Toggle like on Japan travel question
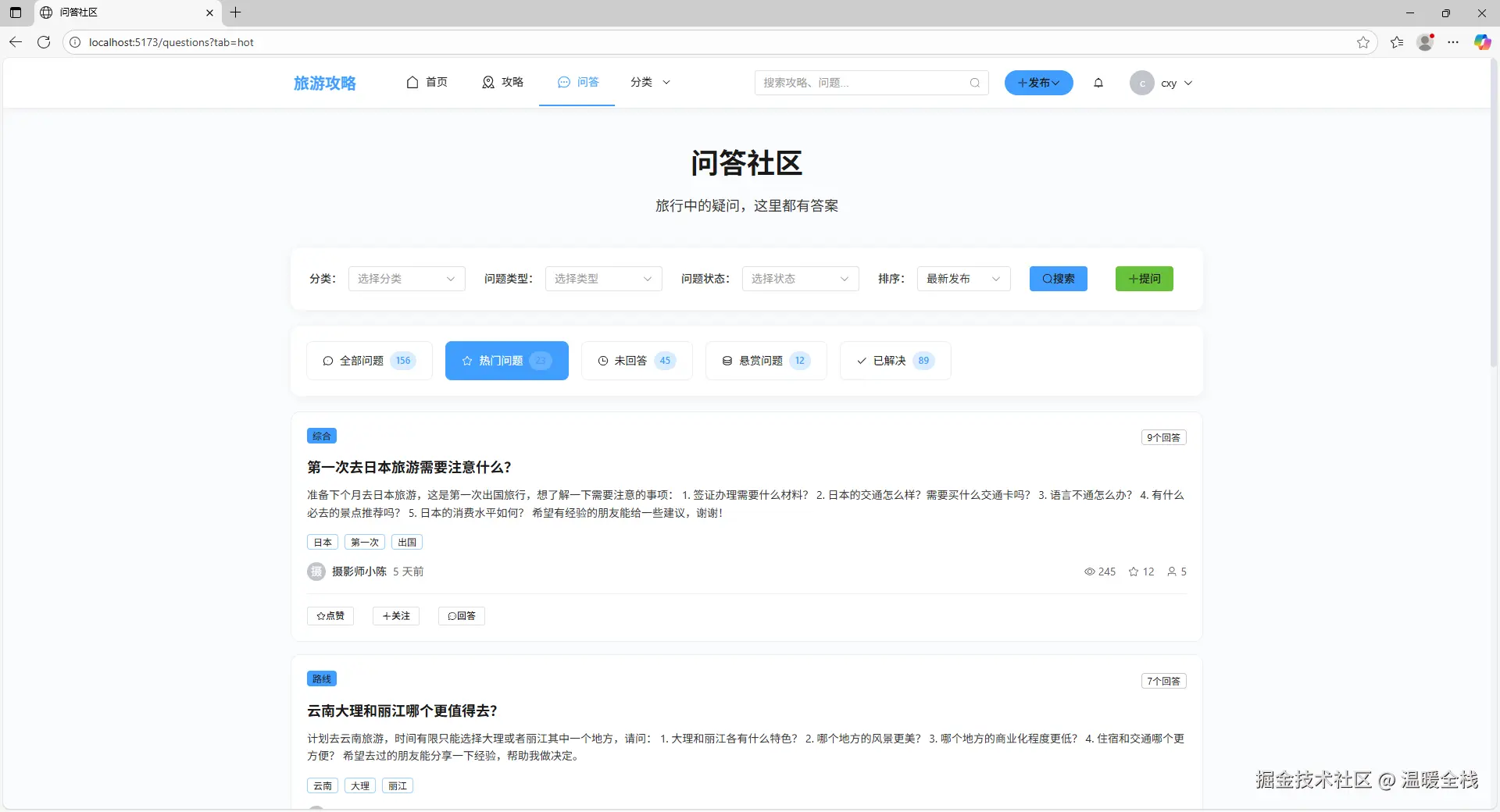 coord(330,616)
